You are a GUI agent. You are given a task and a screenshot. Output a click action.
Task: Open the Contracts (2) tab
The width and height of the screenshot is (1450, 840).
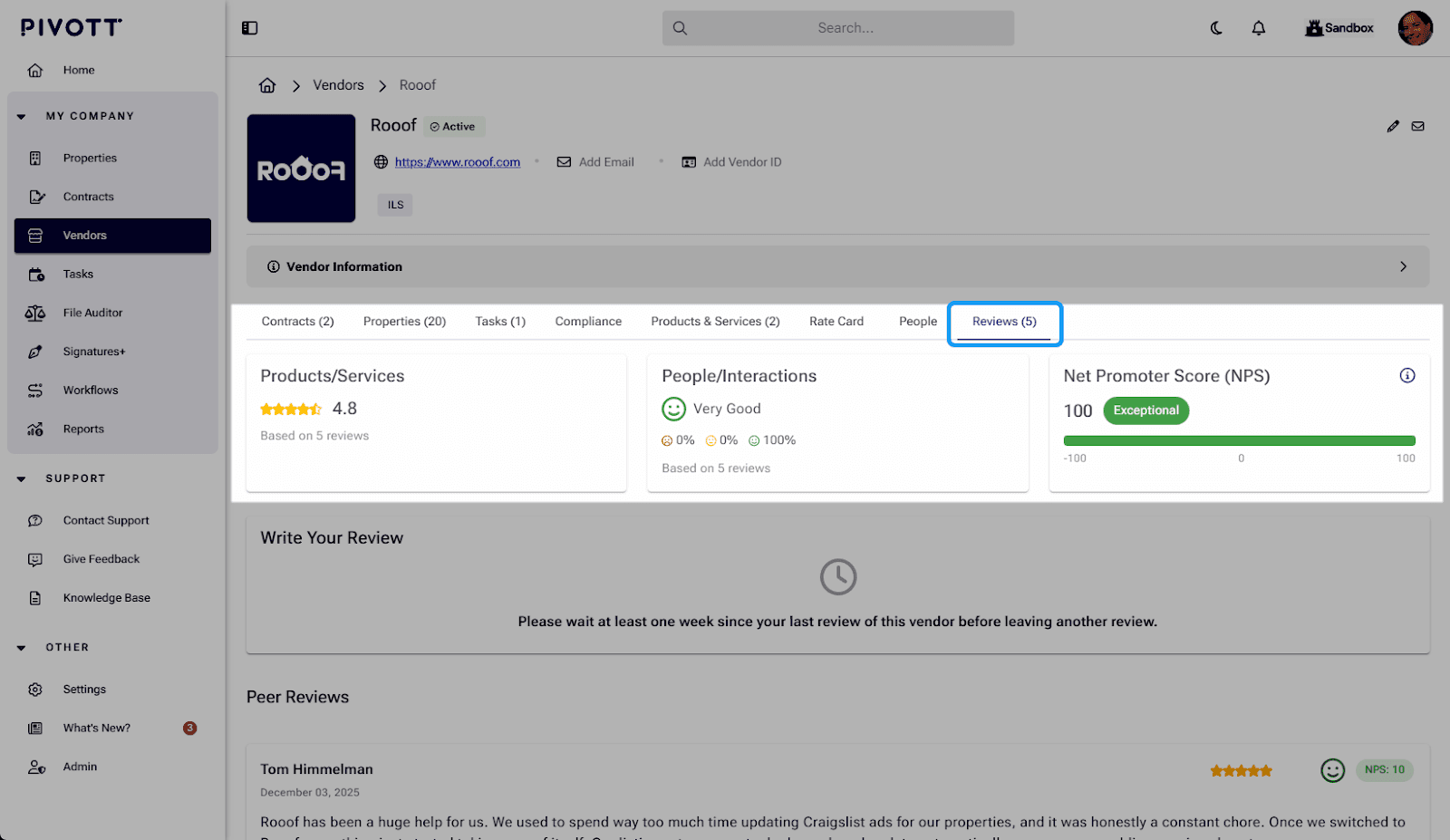click(298, 322)
